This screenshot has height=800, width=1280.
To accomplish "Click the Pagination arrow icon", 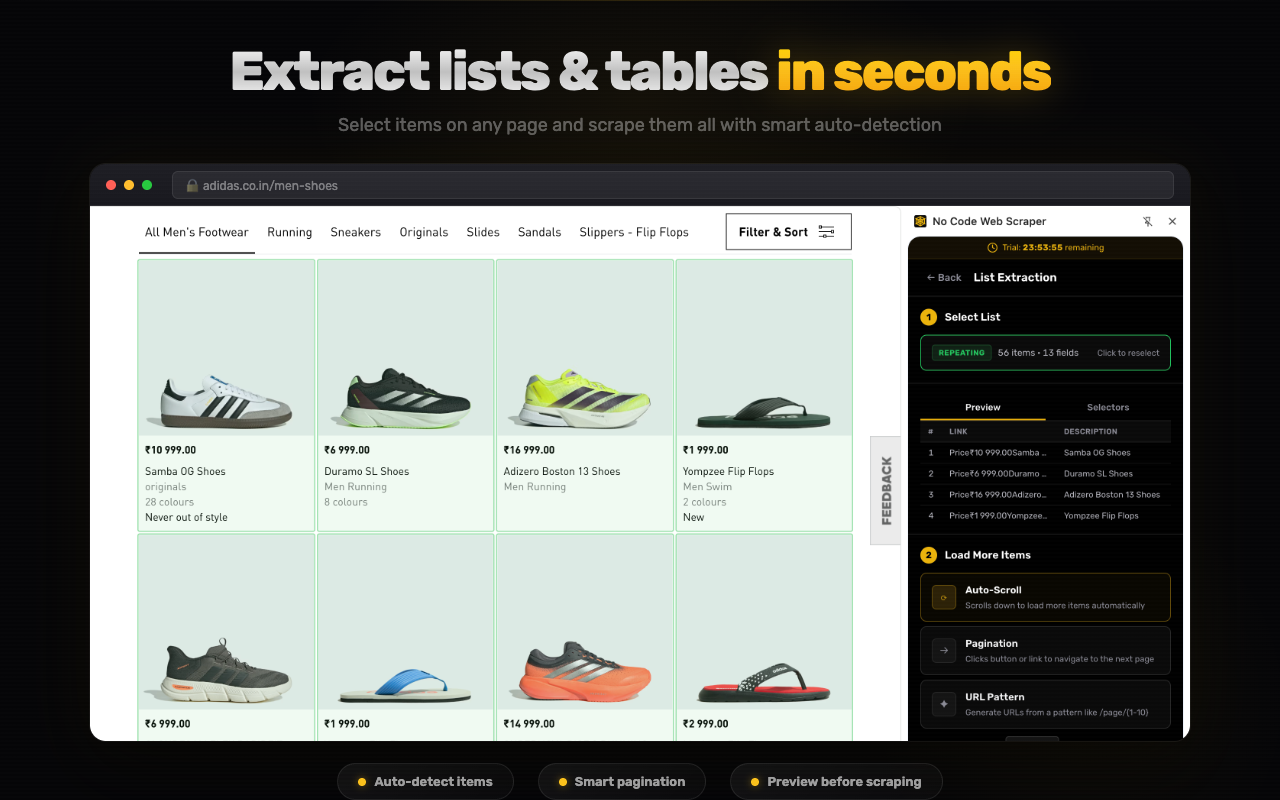I will [943, 651].
